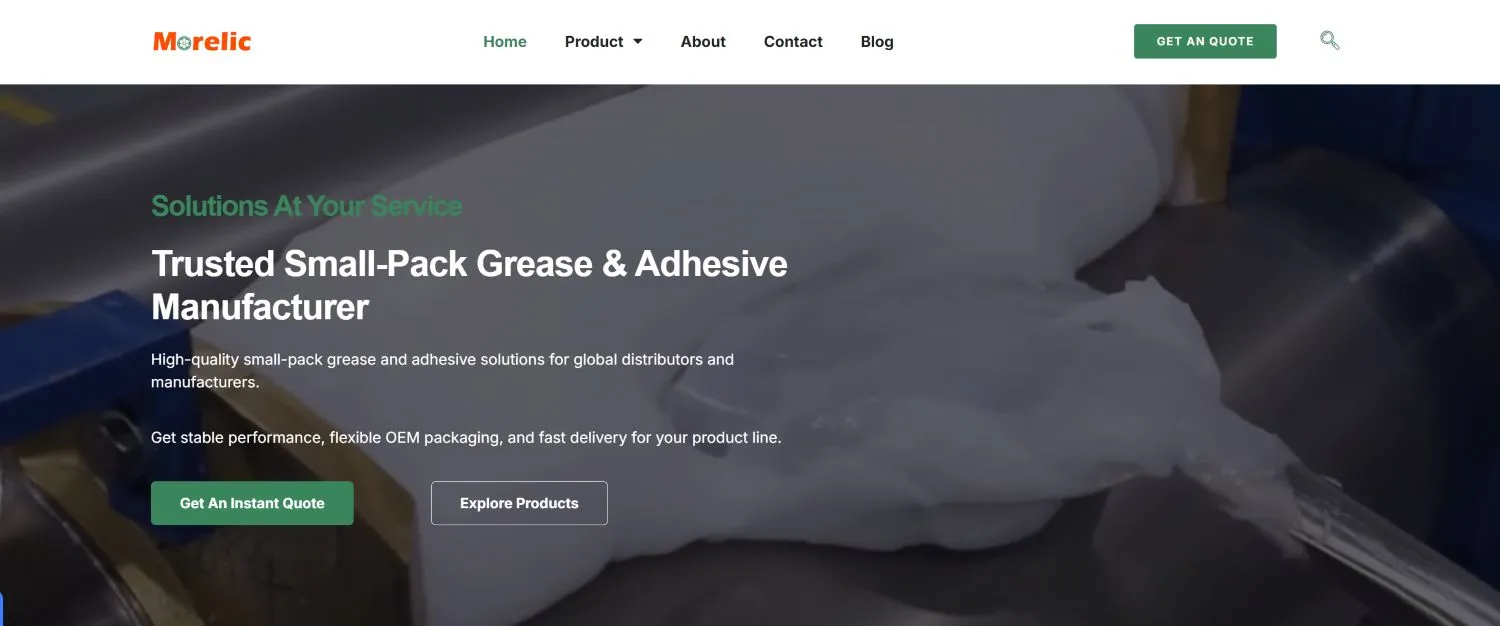
Task: Click the green gear icon inside the Morelic logo
Action: click(x=182, y=43)
